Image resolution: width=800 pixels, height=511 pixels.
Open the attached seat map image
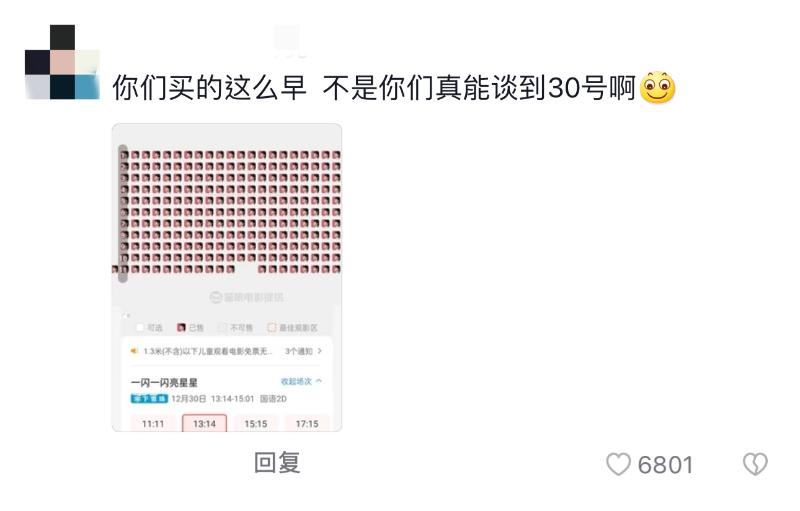coord(227,277)
